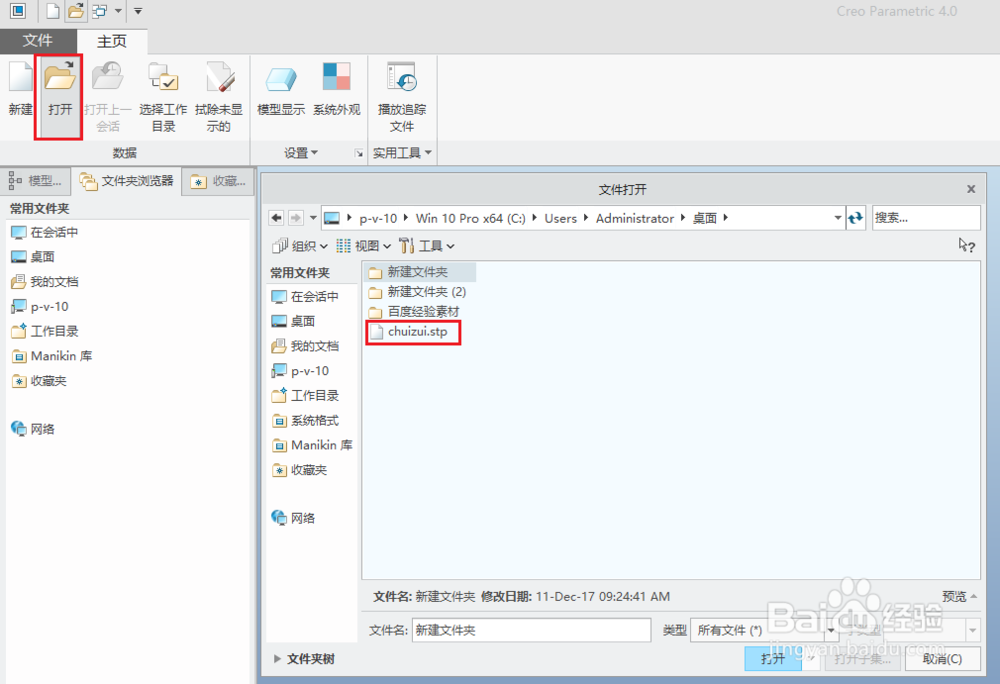Viewport: 1000px width, 684px height.
Task: Click quick-access new document icon in title bar
Action: point(53,11)
